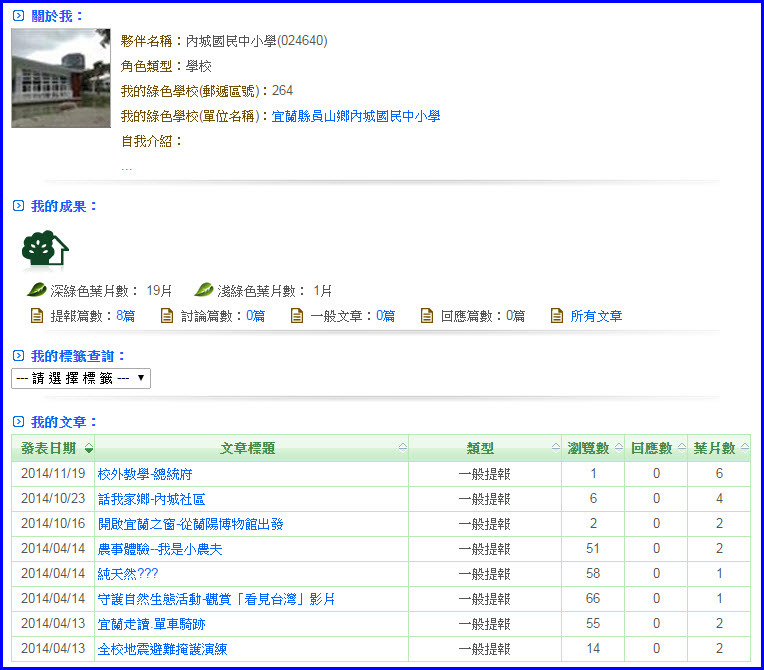Open the 所有文章 link
Screen dimensions: 764x670
coord(596,316)
